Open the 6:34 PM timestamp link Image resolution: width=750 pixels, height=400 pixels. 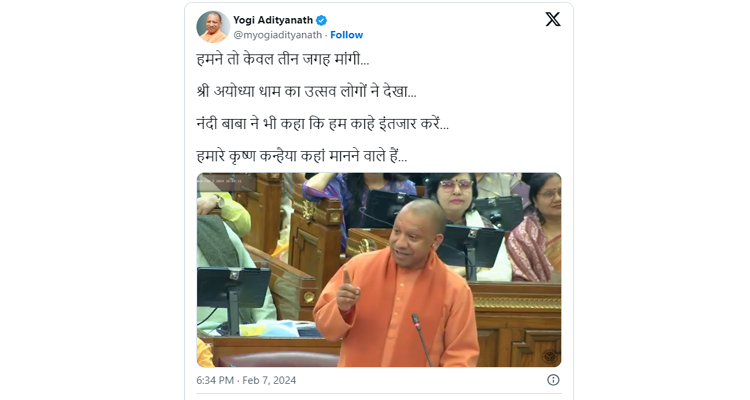pos(215,380)
